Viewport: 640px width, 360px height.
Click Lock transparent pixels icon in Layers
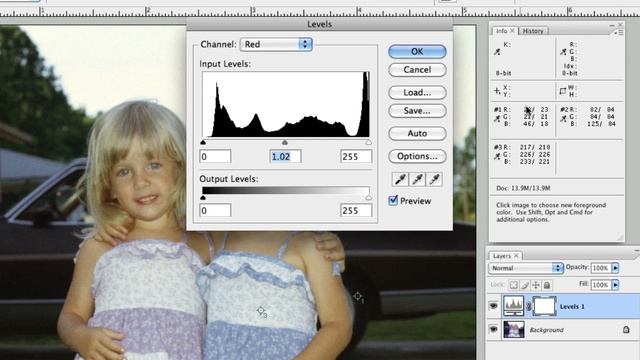point(513,285)
